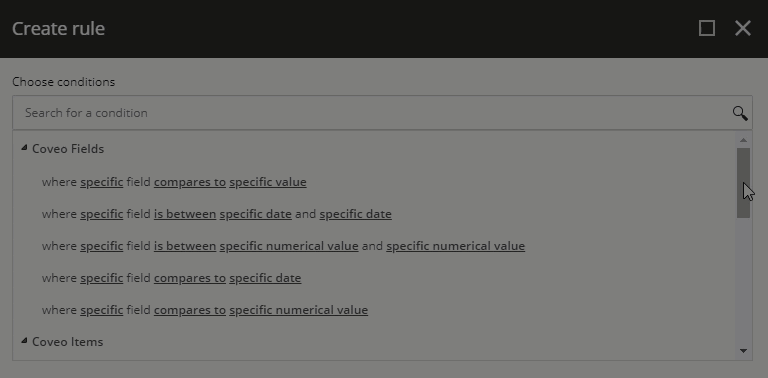Select 'specific date' after 'and' in between-dates condition
The image size is (768, 378).
pyautogui.click(x=356, y=214)
